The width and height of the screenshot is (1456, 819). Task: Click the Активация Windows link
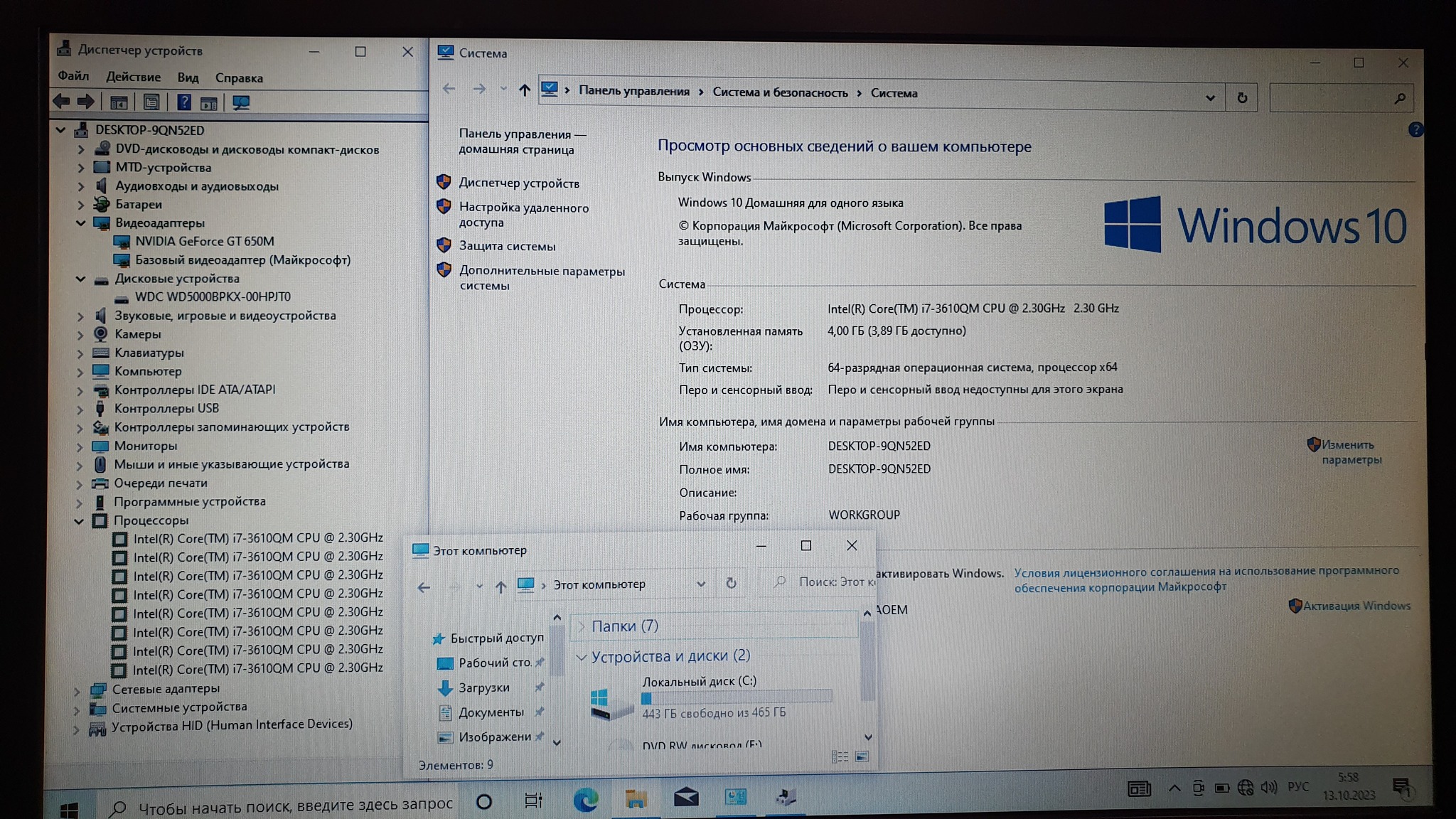(1356, 606)
